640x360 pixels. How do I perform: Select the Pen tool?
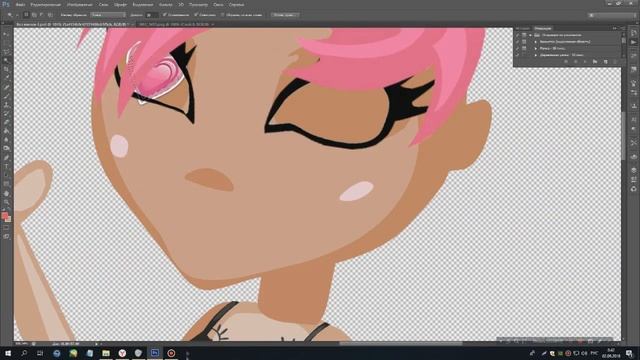pyautogui.click(x=6, y=157)
